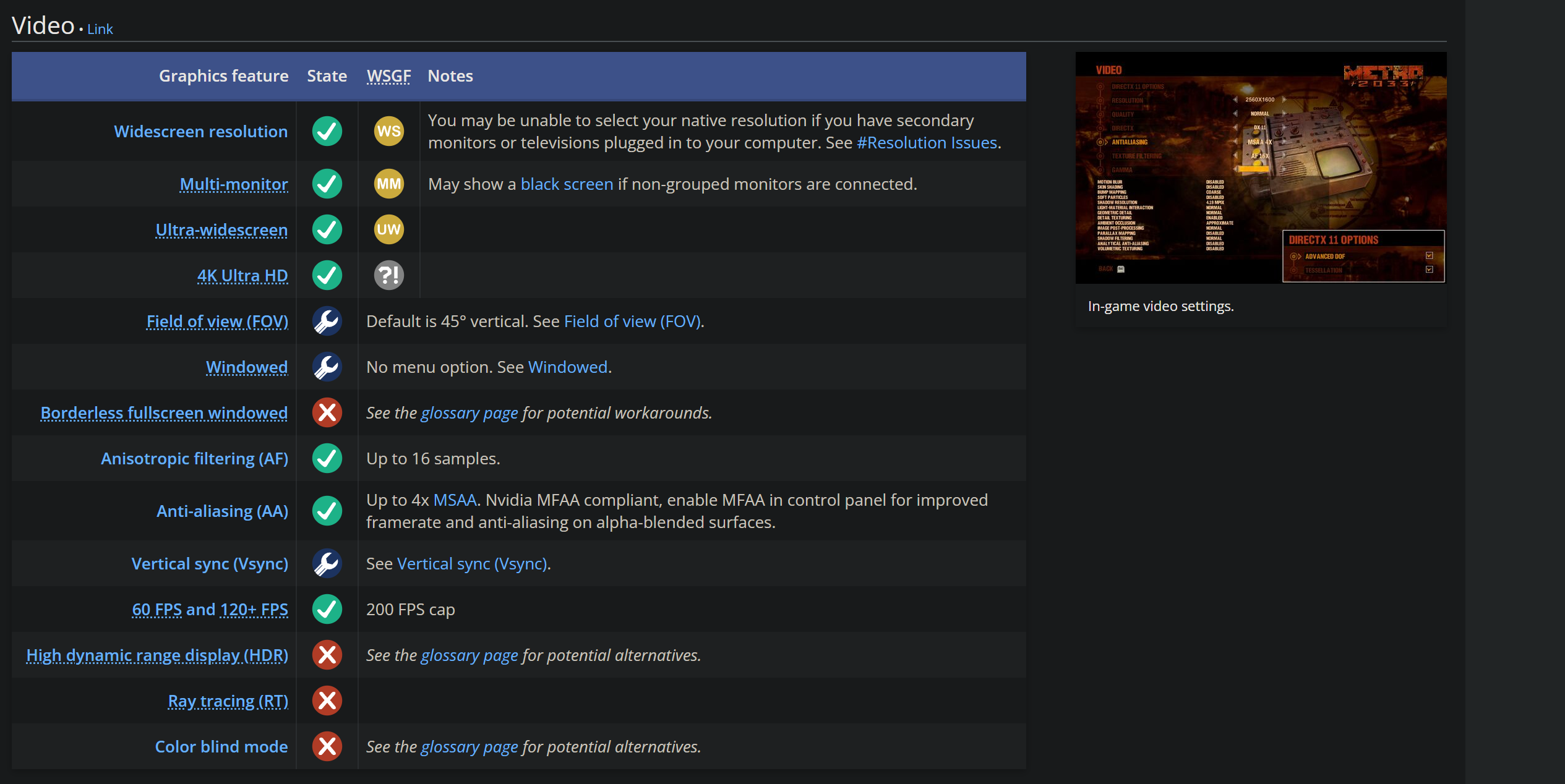Follow the black screen link in Multi-monitor notes
1565x784 pixels.
[x=567, y=184]
